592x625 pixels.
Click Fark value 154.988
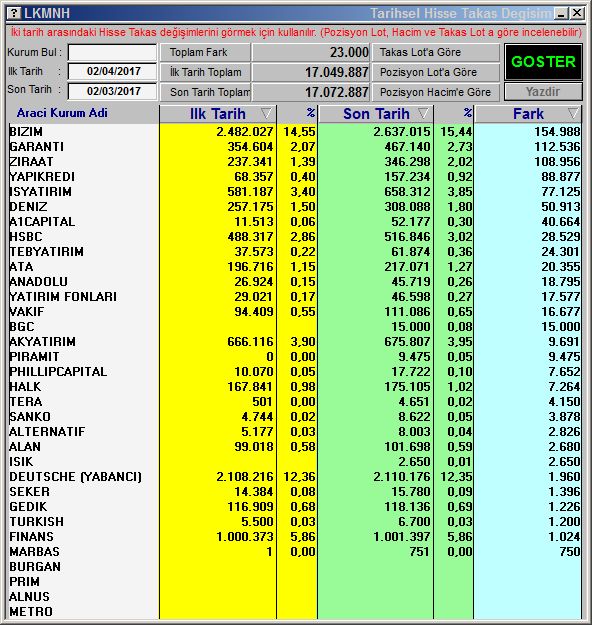557,132
